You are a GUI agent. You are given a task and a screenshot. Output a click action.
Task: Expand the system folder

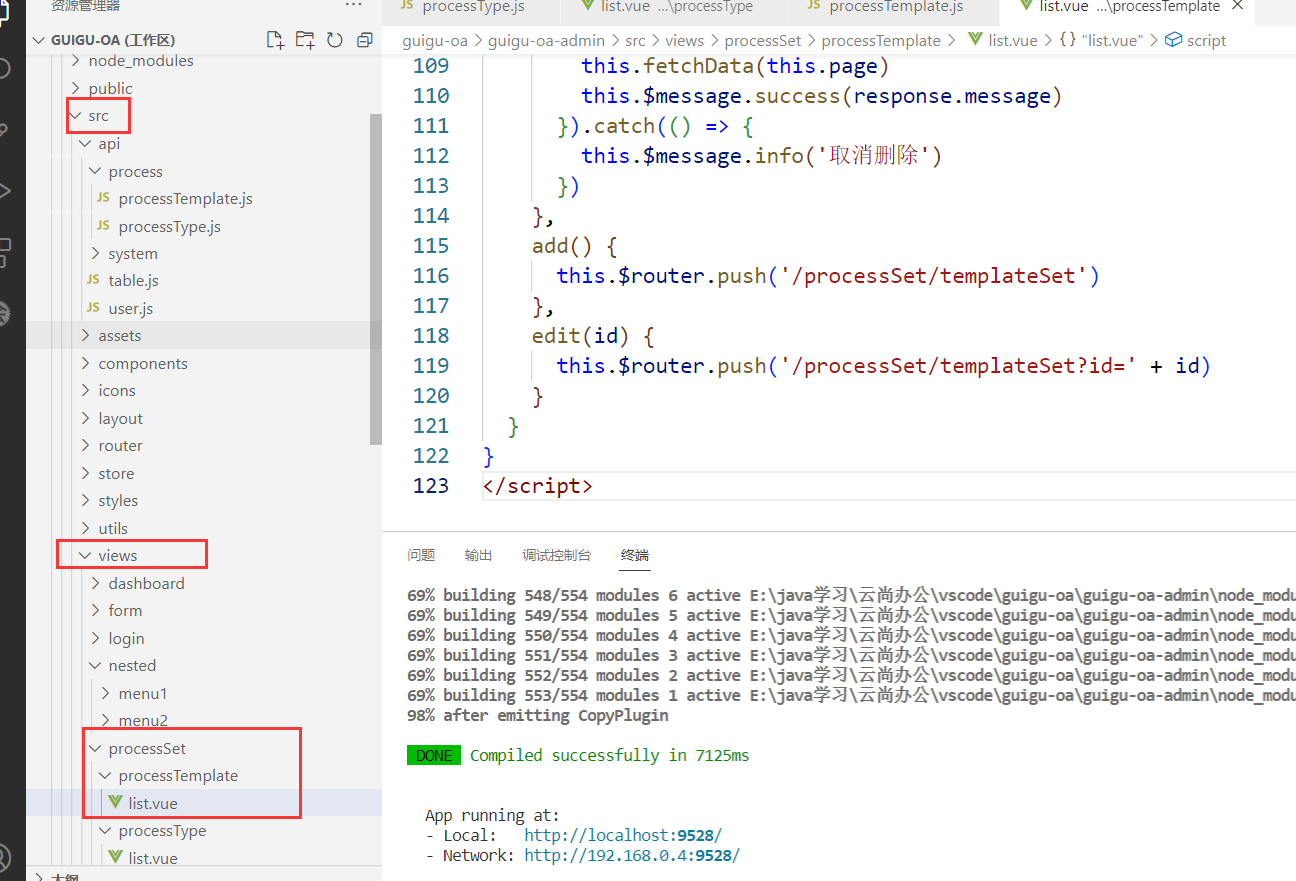pos(96,253)
